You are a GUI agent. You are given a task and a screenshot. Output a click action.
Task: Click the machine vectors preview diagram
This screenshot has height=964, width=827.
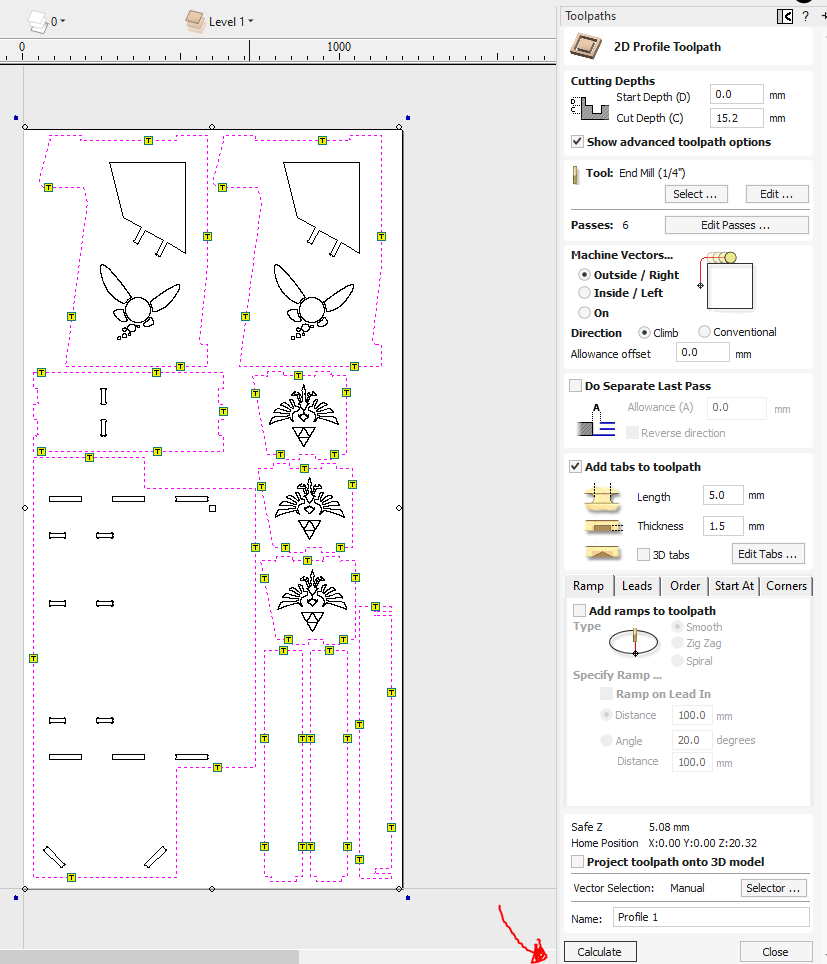point(726,282)
